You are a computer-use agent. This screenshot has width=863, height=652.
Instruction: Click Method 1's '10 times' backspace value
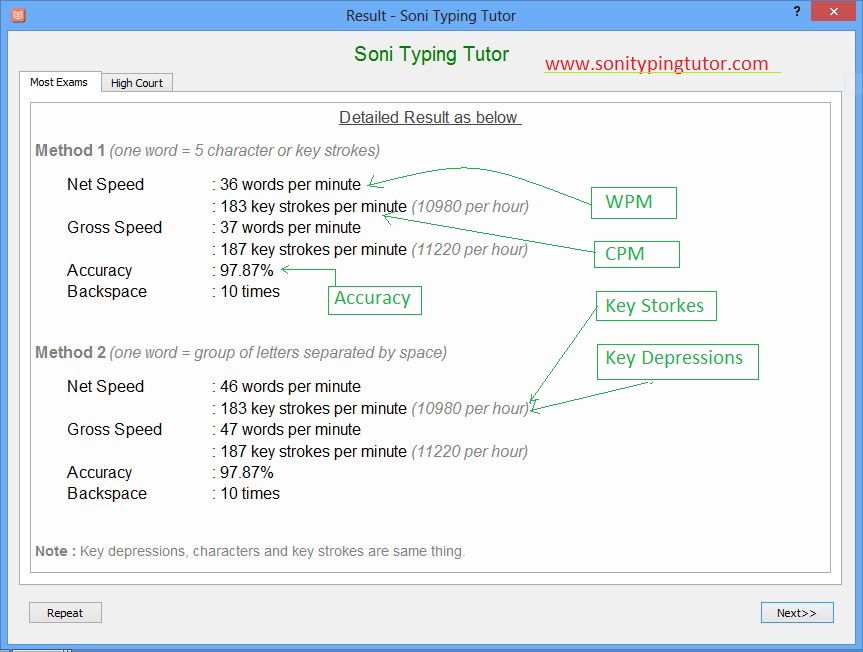pyautogui.click(x=250, y=291)
